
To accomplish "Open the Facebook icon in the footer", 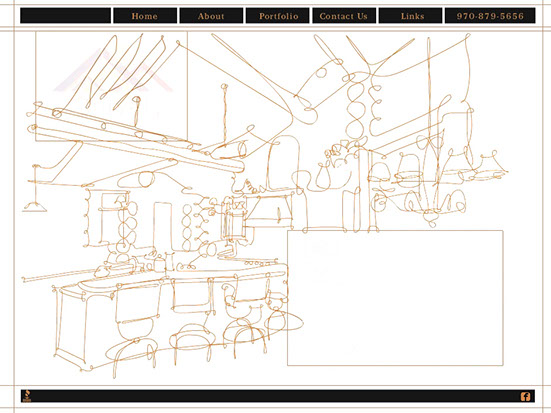I will (x=525, y=396).
